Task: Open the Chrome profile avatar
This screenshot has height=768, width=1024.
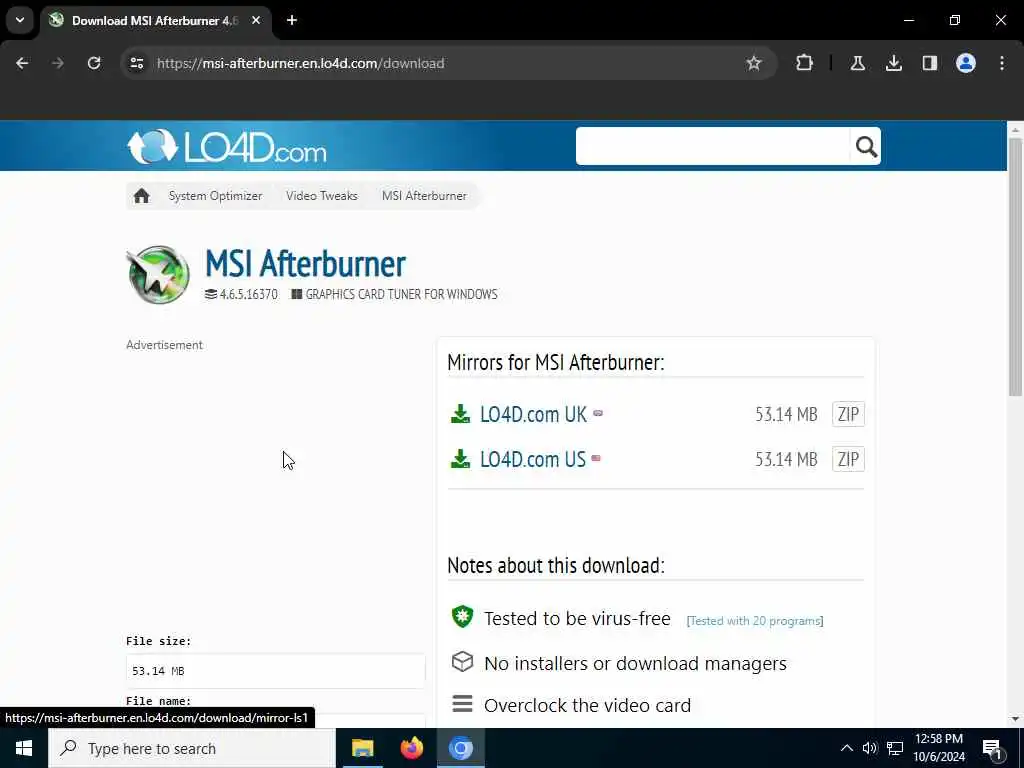Action: (965, 63)
